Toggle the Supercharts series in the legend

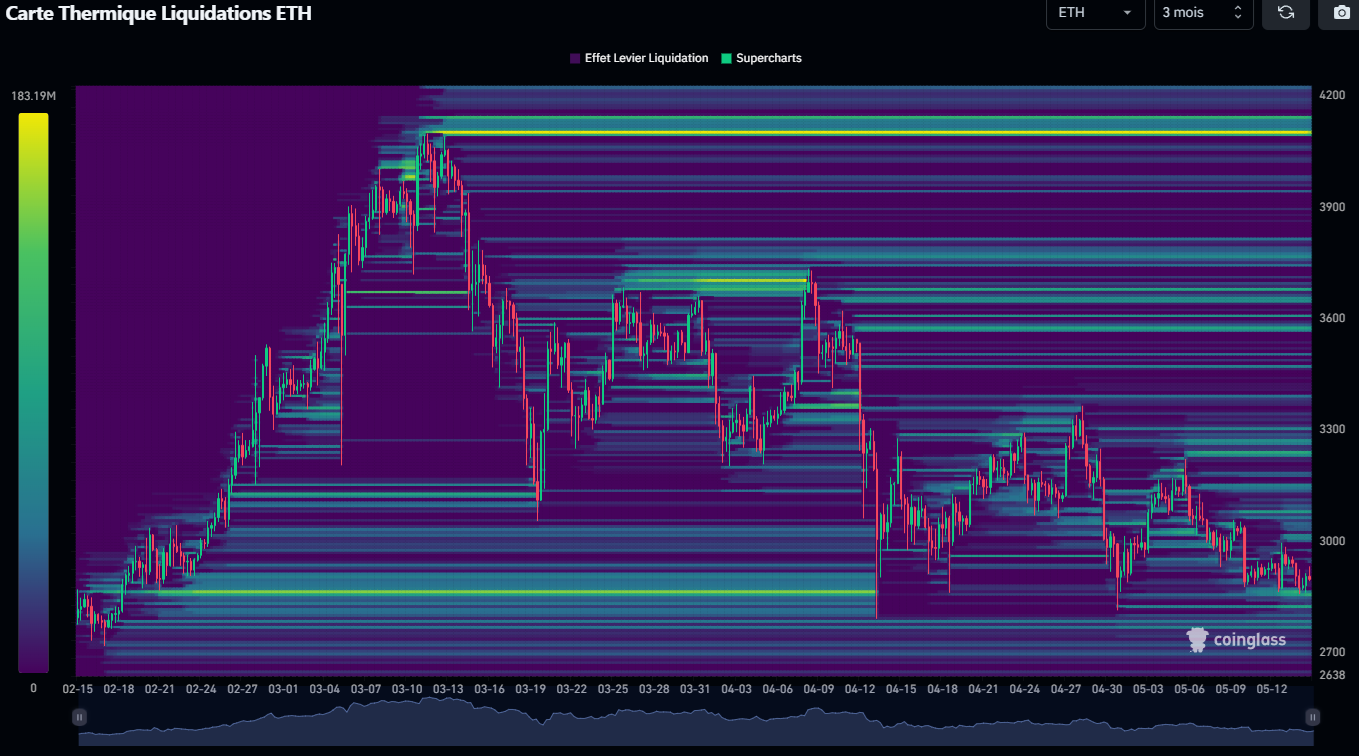pyautogui.click(x=761, y=58)
